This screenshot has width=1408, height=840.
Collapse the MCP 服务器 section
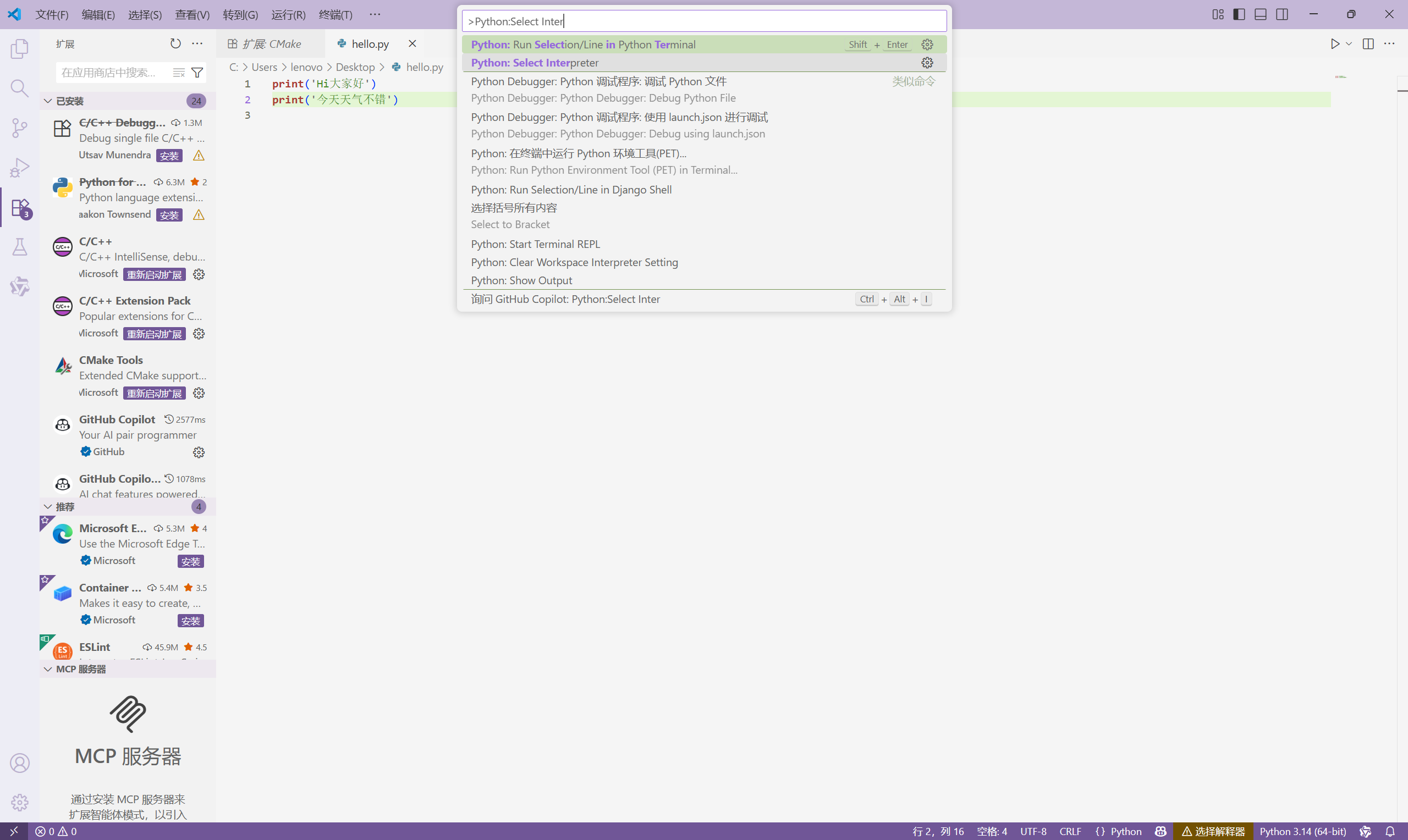click(128, 669)
